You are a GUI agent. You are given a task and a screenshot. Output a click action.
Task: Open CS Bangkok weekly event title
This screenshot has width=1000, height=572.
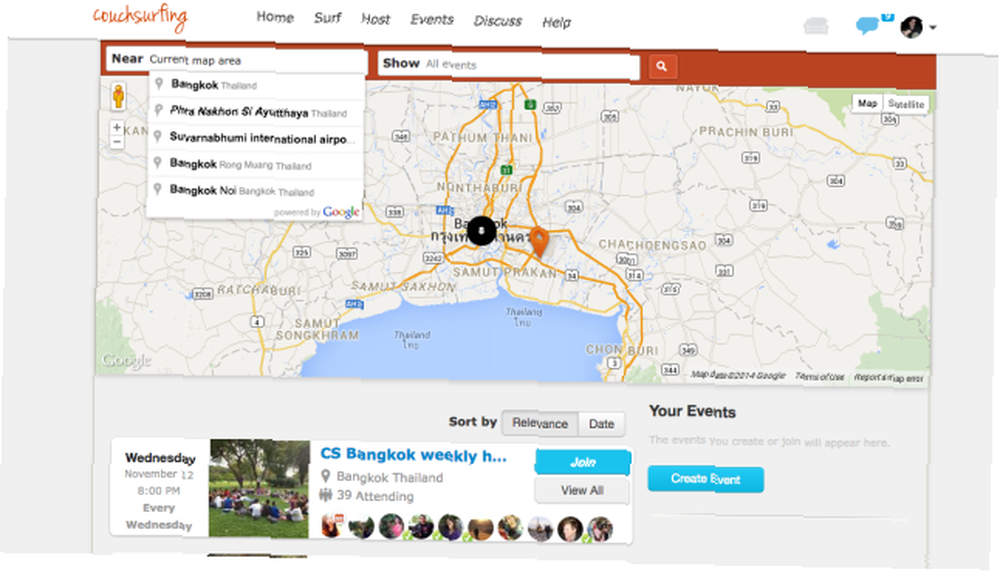[x=414, y=455]
